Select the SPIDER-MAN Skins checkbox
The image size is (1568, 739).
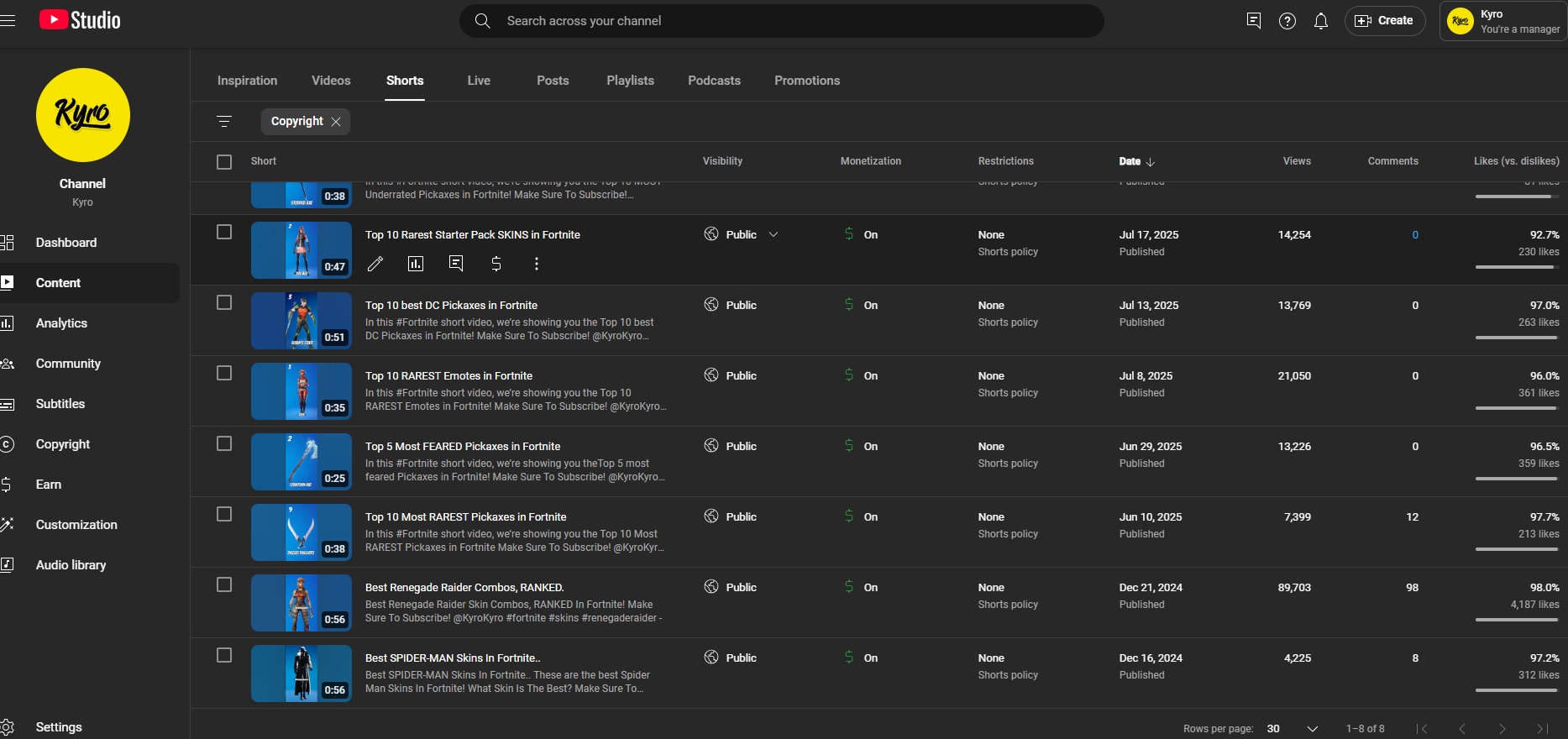224,655
